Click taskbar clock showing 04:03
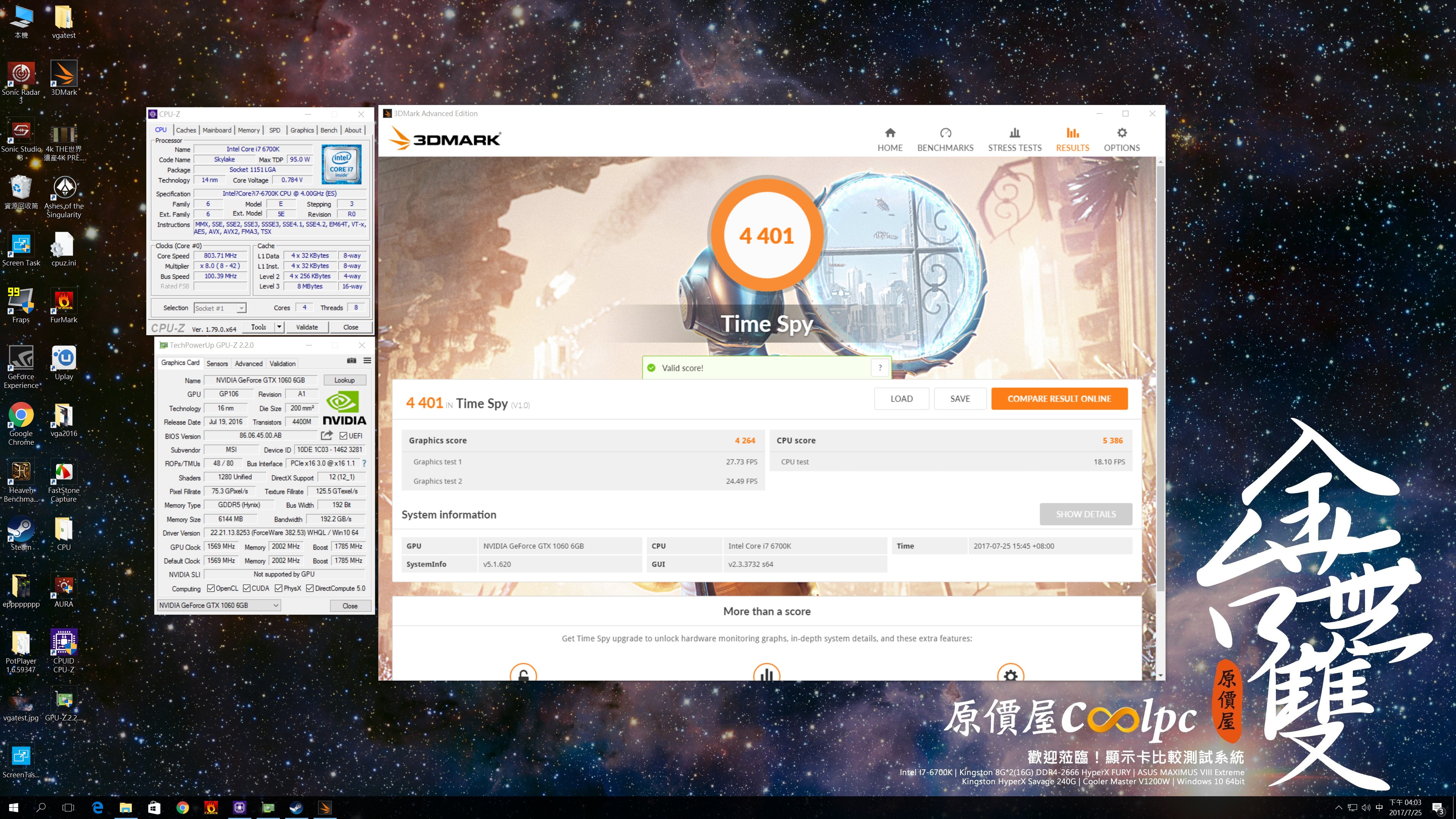 coord(1405,808)
